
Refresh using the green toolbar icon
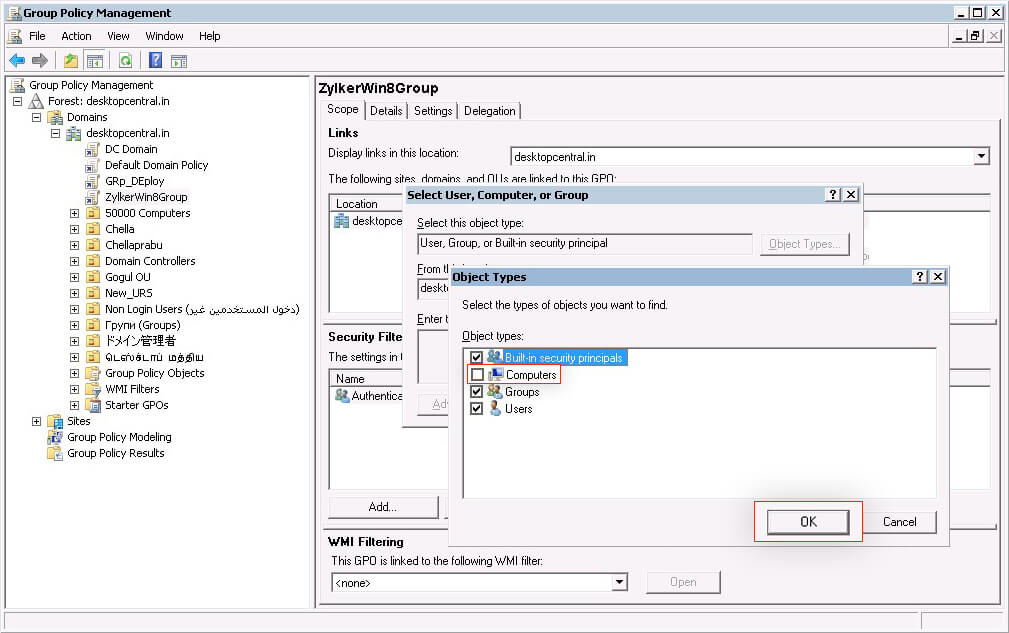tap(125, 60)
